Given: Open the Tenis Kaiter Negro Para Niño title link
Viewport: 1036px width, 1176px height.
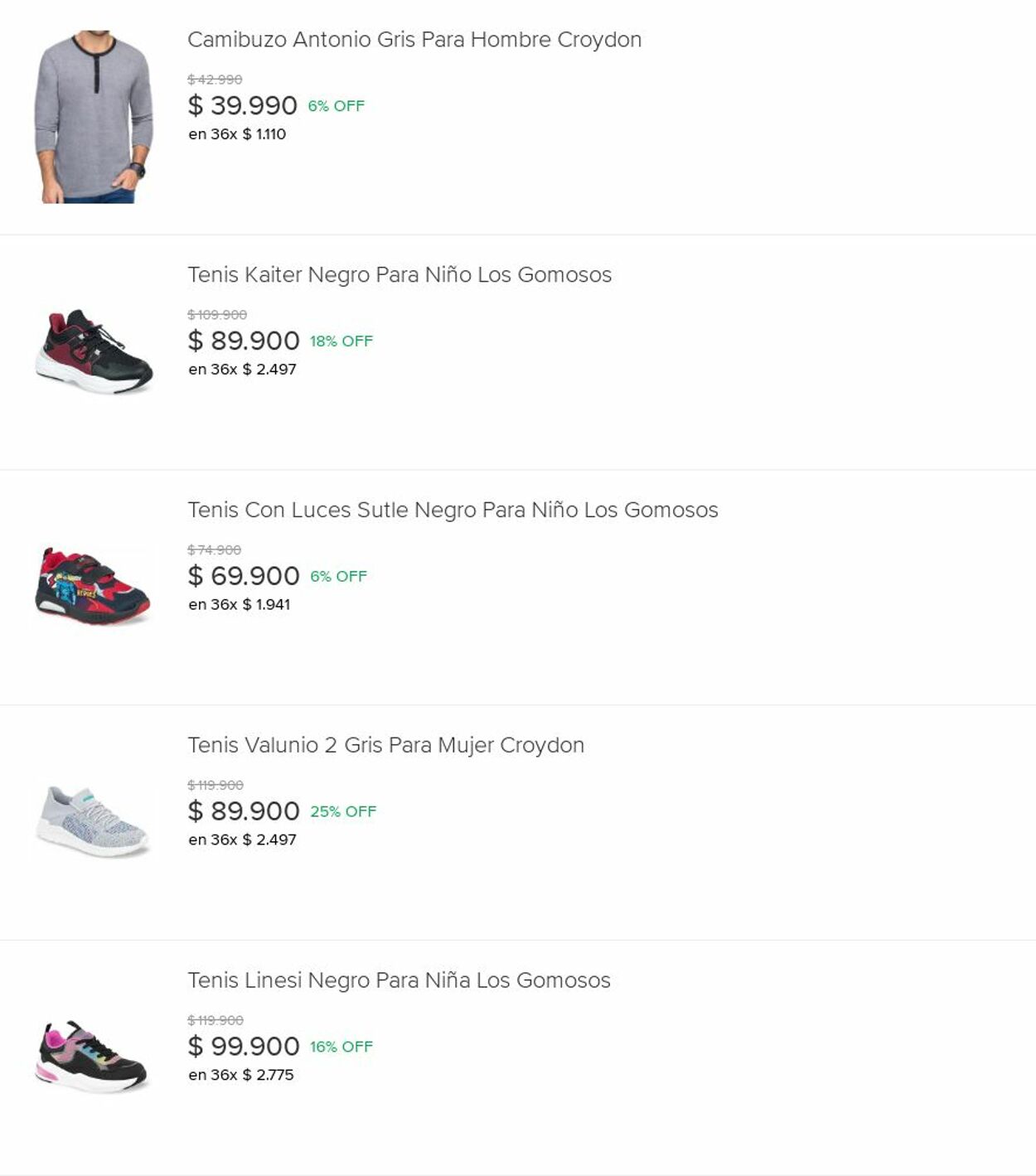Looking at the screenshot, I should click(x=399, y=275).
